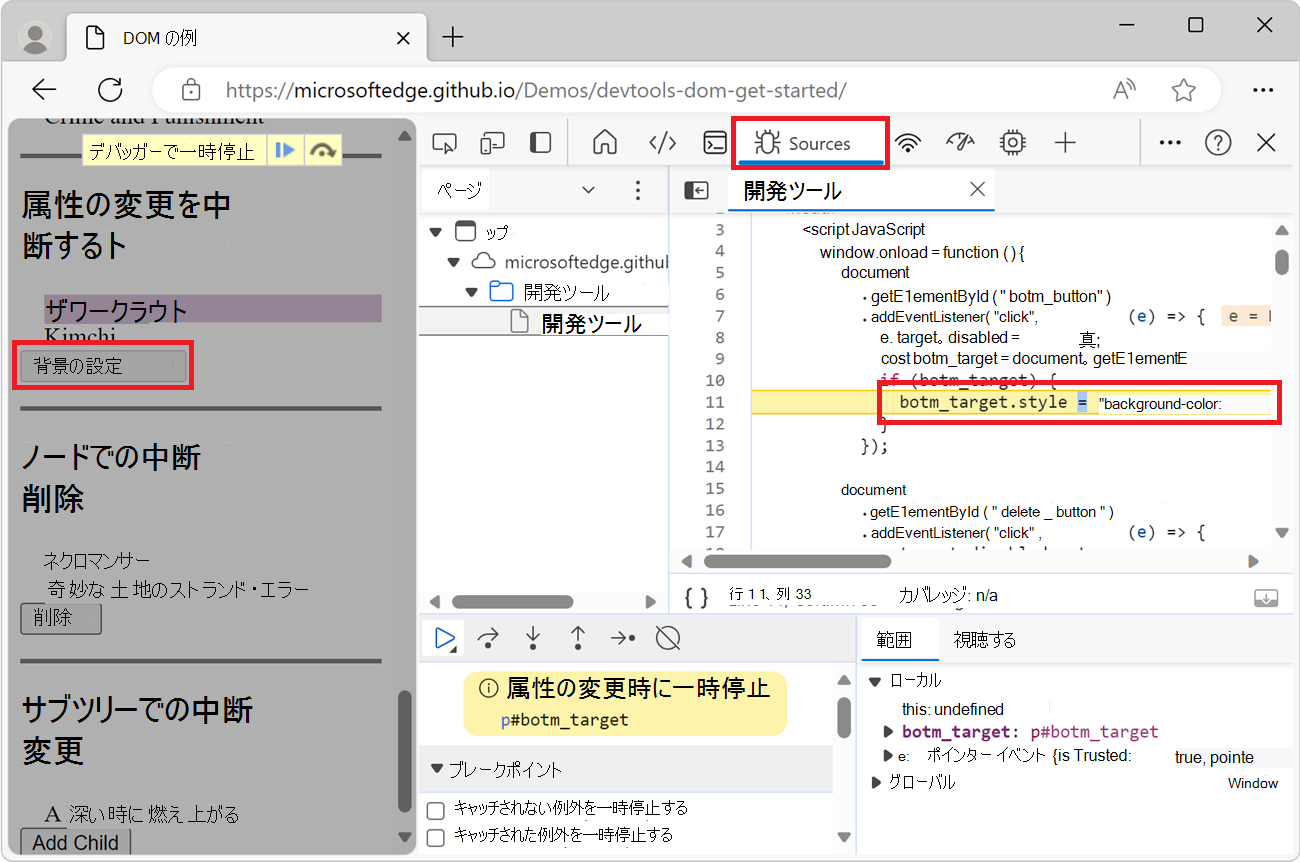This screenshot has width=1300, height=862.
Task: Add page to favorites star
Action: pyautogui.click(x=1184, y=90)
